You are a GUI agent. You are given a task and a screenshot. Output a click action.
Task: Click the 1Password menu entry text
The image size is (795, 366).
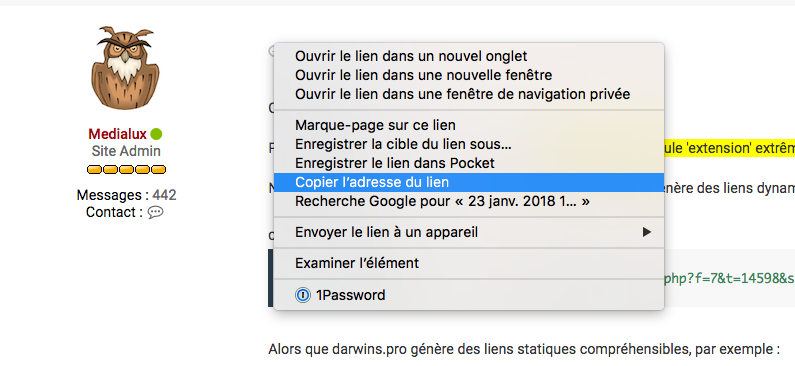coord(350,296)
